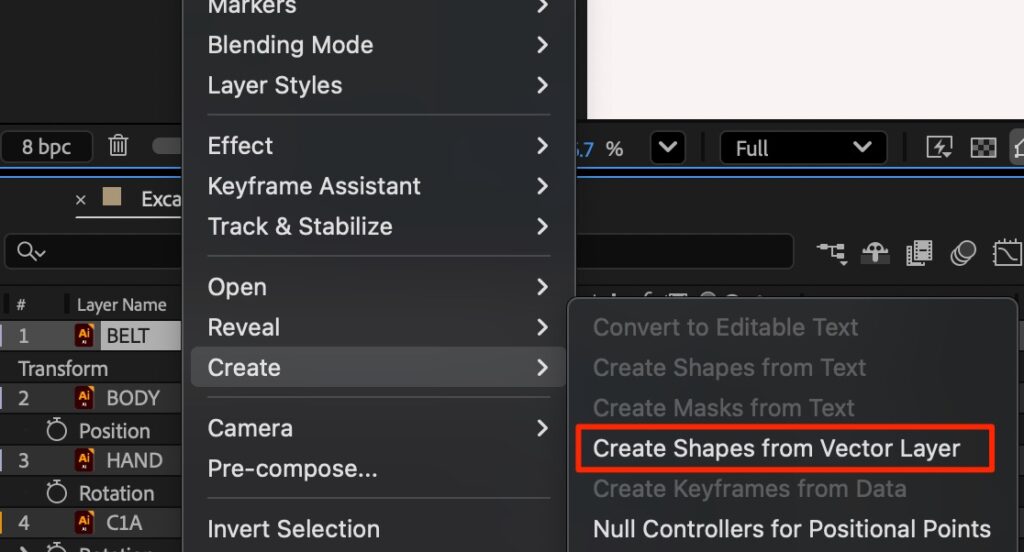Click Create Shapes from Vector Layer
This screenshot has width=1024, height=552.
click(x=776, y=449)
